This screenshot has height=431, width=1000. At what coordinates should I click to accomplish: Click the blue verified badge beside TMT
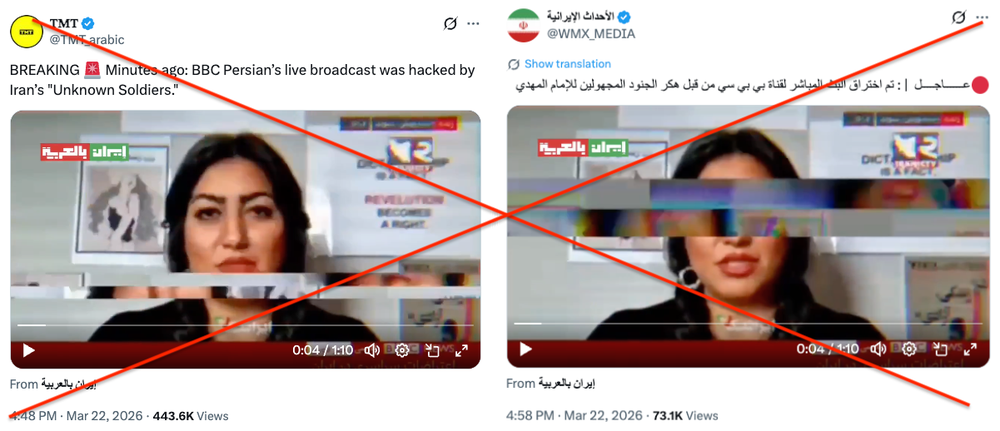click(x=88, y=24)
